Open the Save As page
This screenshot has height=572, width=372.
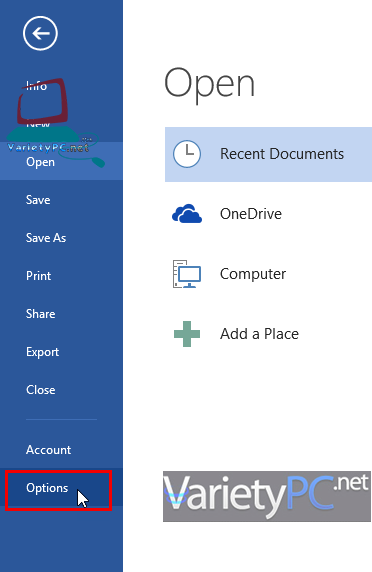pos(46,238)
